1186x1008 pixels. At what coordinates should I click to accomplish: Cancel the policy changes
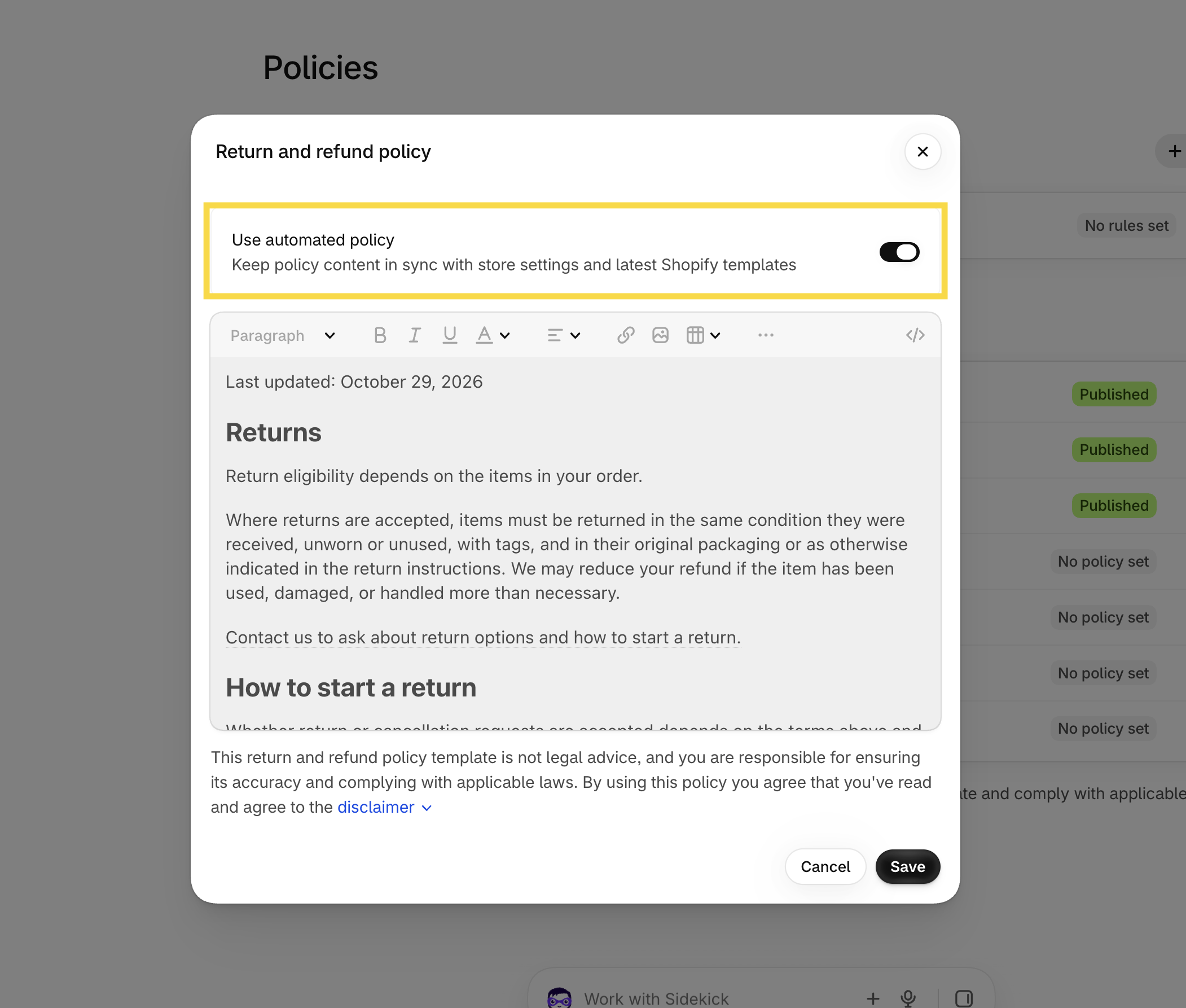(x=825, y=866)
